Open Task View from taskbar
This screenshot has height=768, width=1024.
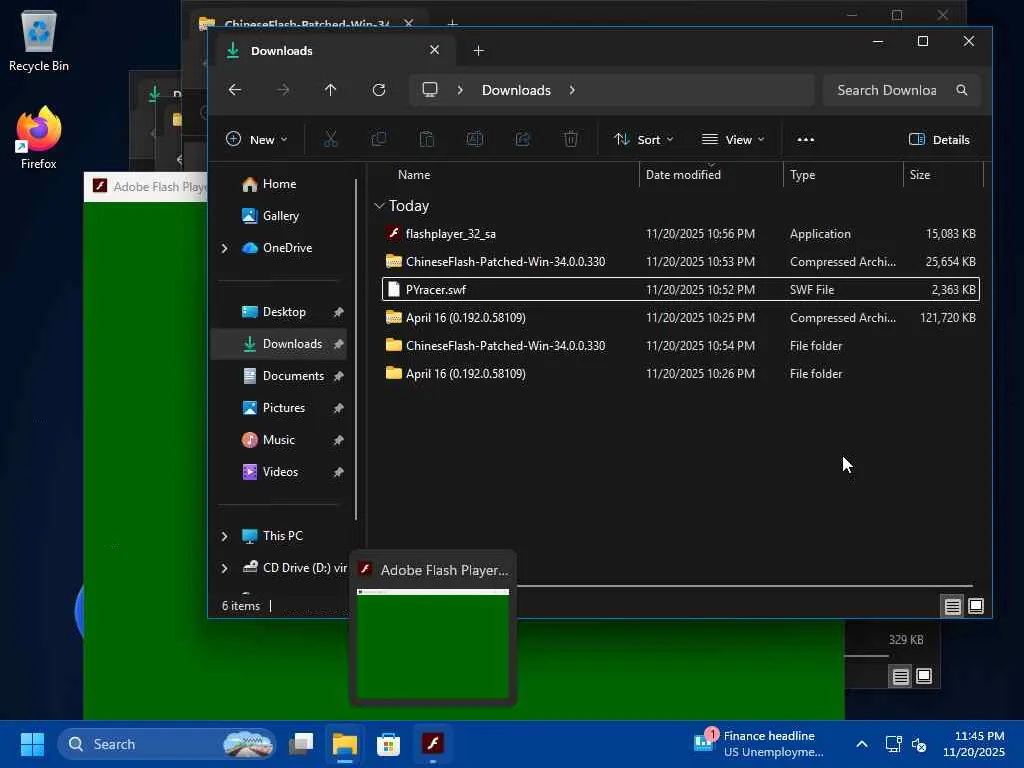[301, 744]
